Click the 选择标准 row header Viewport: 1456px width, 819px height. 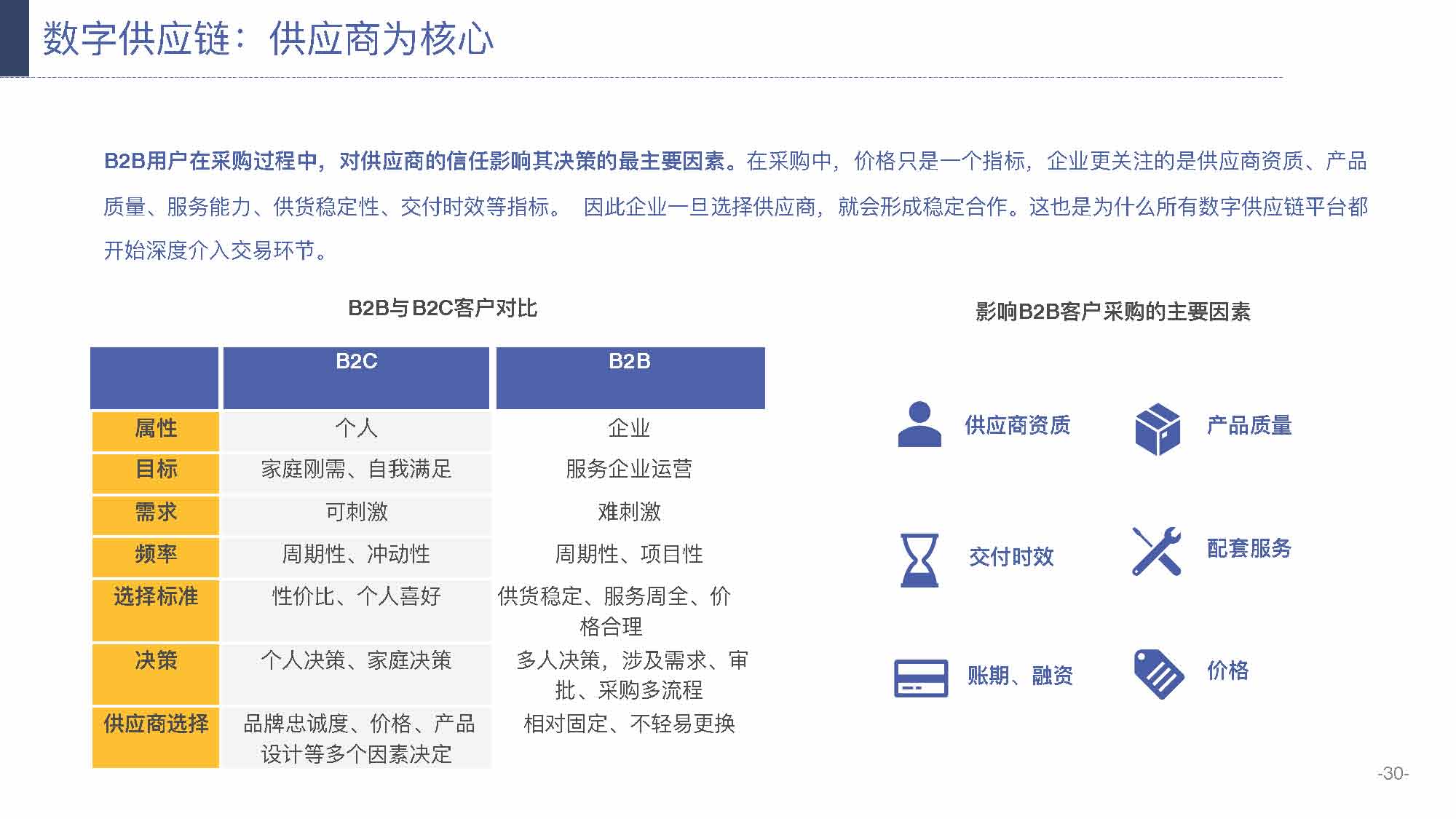click(156, 611)
